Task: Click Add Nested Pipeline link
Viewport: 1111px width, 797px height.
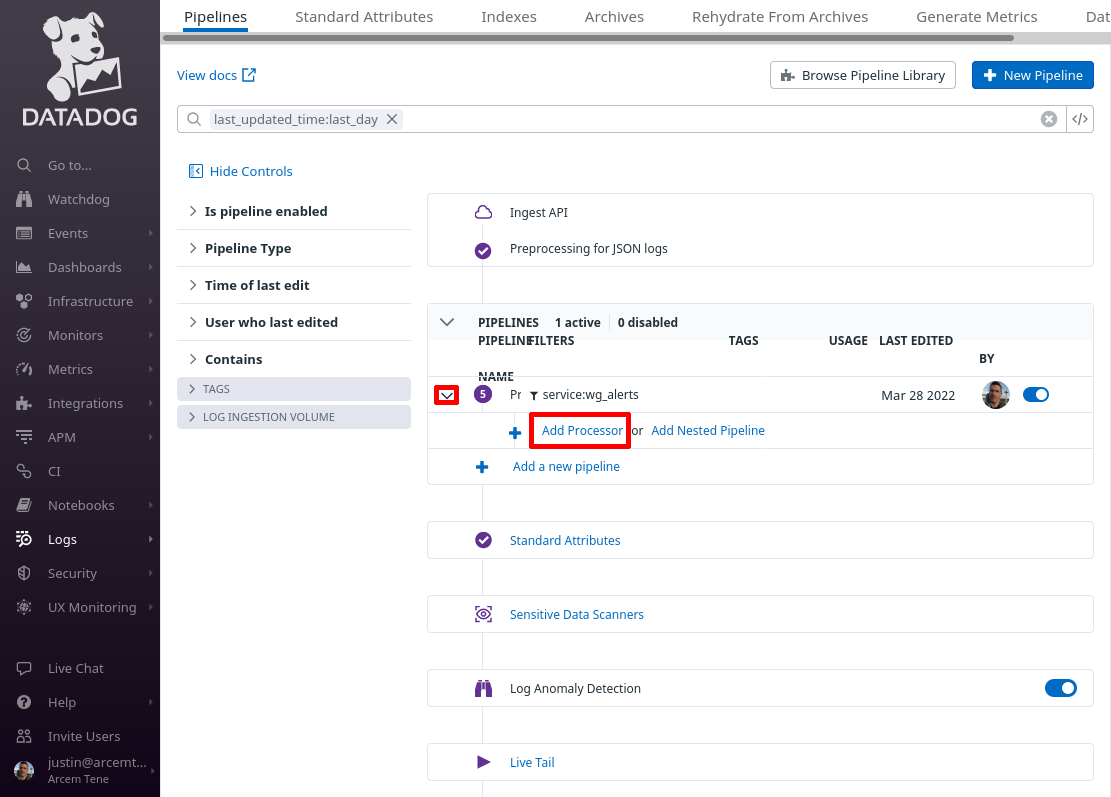Action: click(708, 430)
